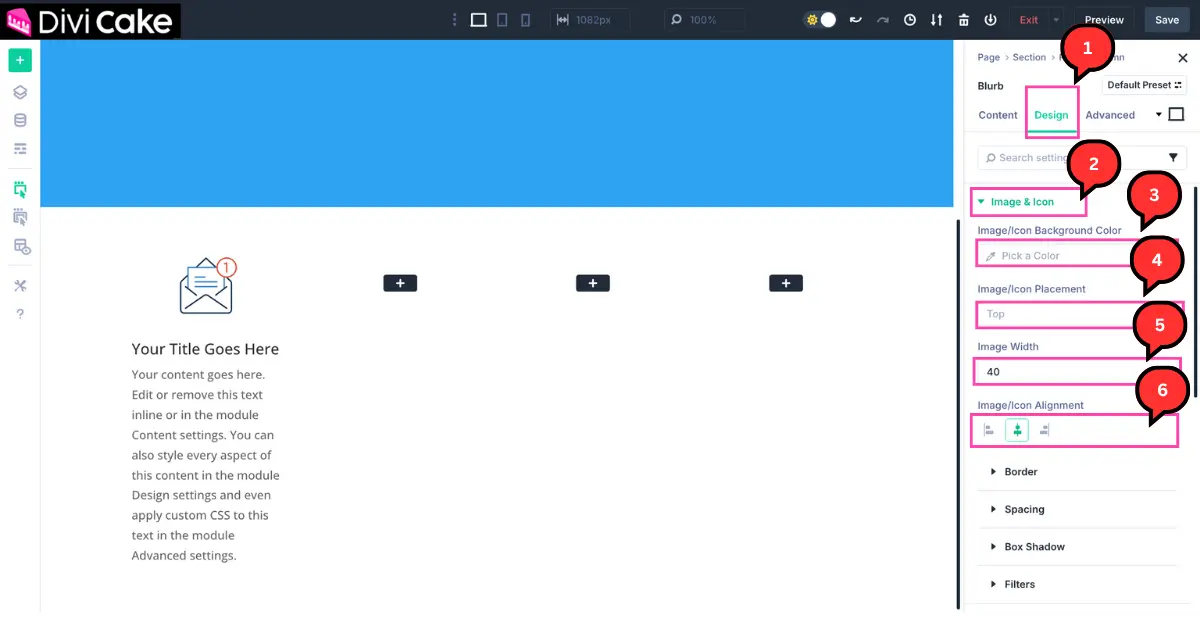Click the blurb body text paragraph
This screenshot has width=1200, height=630.
click(x=205, y=465)
